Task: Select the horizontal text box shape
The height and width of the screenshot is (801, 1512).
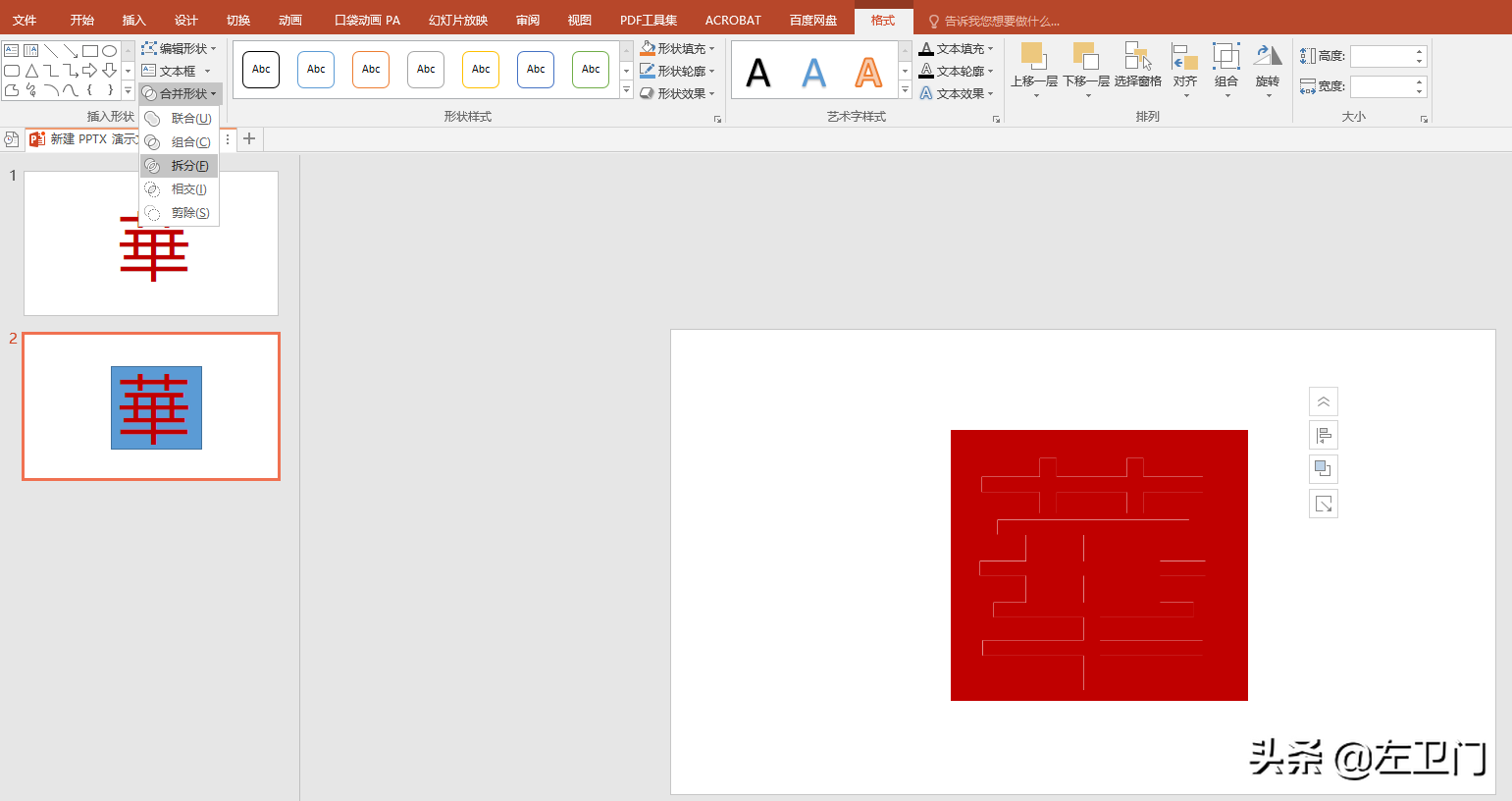Action: point(12,50)
